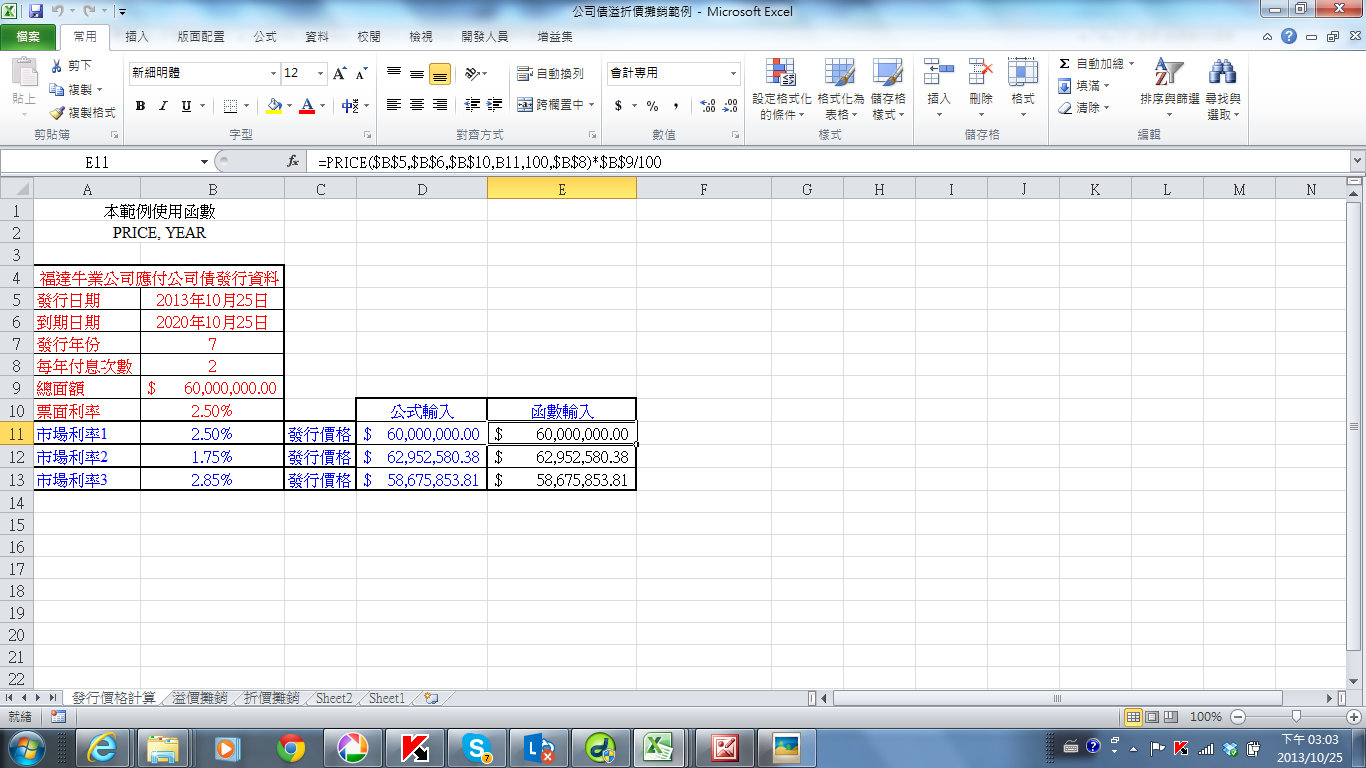Click the insert cells 插入 icon
Viewport: 1366px width, 768px height.
(939, 73)
